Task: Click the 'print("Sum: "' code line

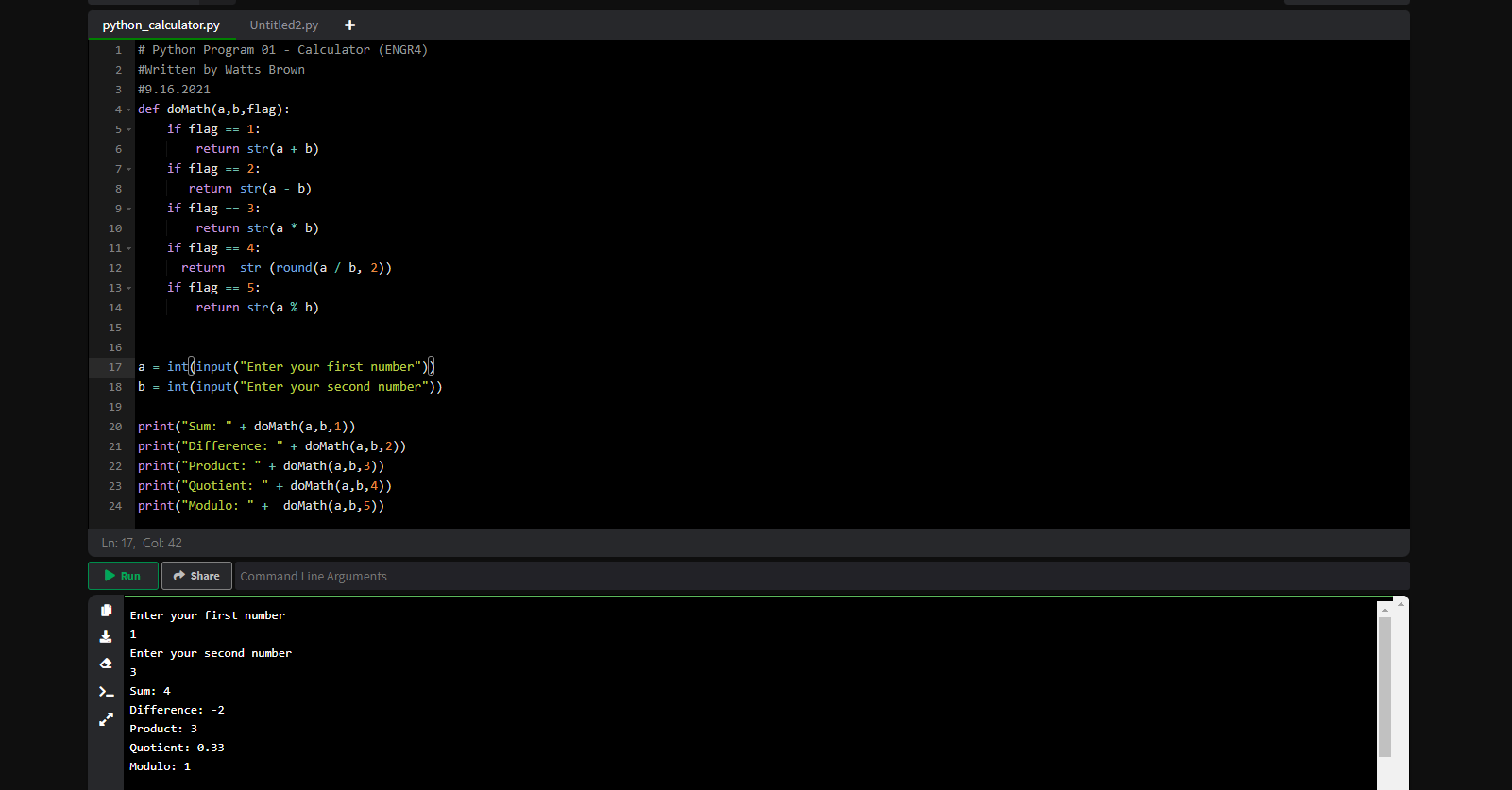Action: click(246, 427)
